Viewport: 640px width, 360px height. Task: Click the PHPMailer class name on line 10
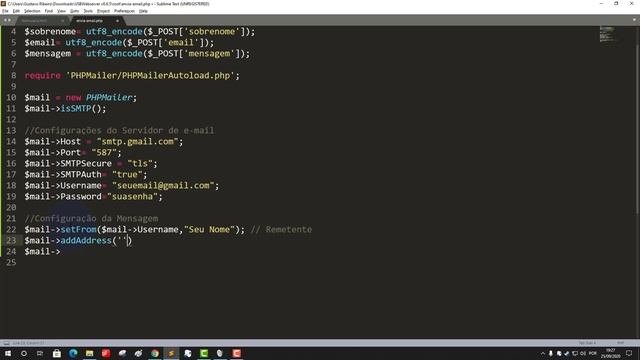pos(109,98)
